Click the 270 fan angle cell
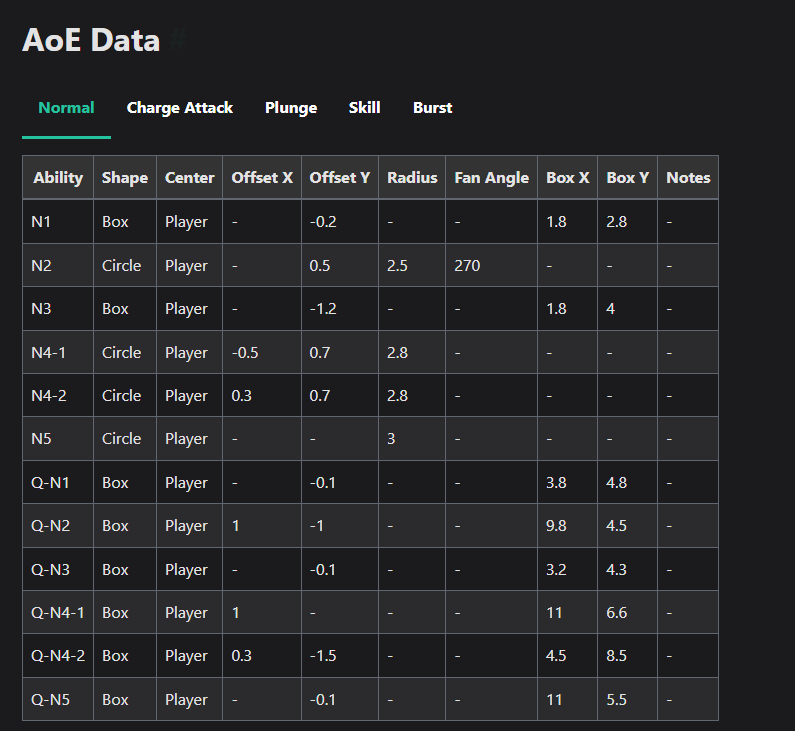This screenshot has height=731, width=795. point(491,265)
